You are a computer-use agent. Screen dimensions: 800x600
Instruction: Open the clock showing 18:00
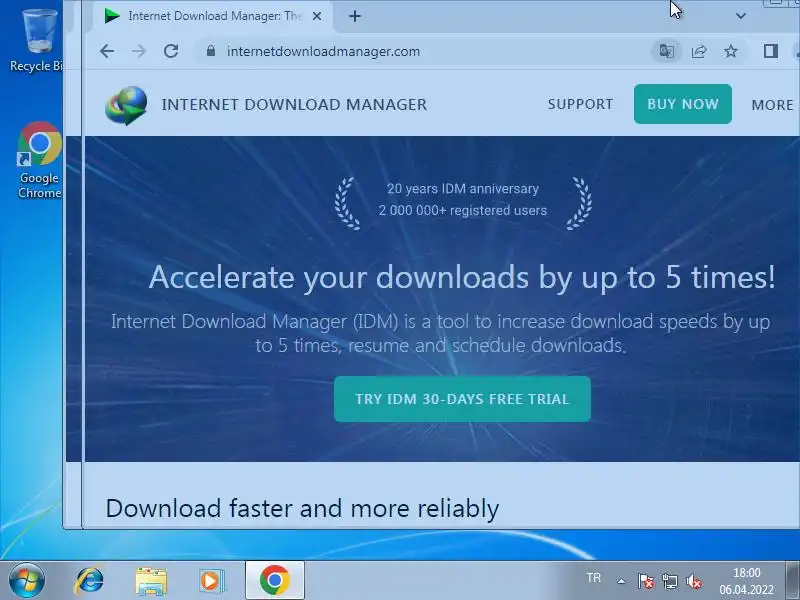(x=746, y=581)
